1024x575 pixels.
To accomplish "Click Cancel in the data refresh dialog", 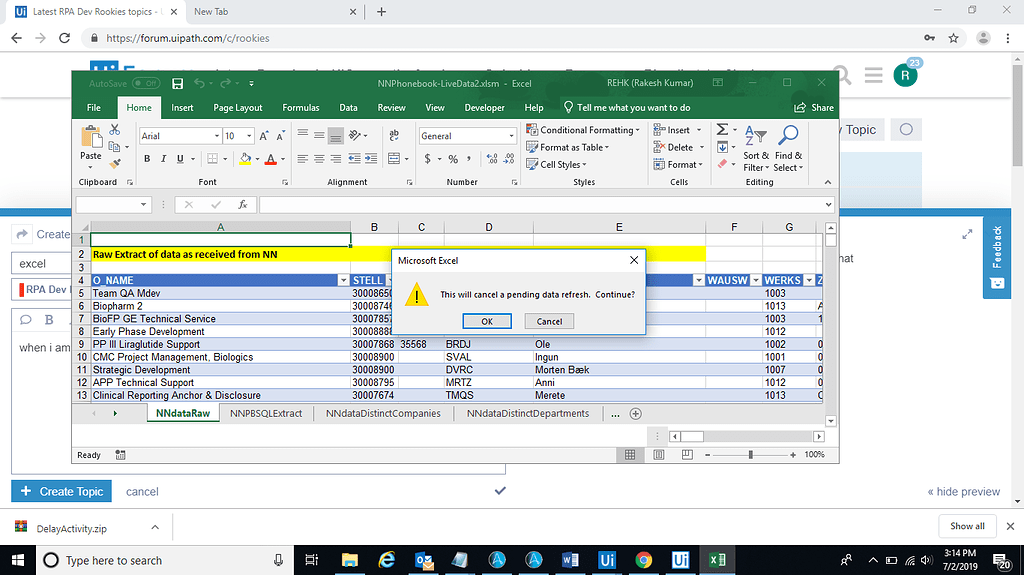I will (x=549, y=321).
